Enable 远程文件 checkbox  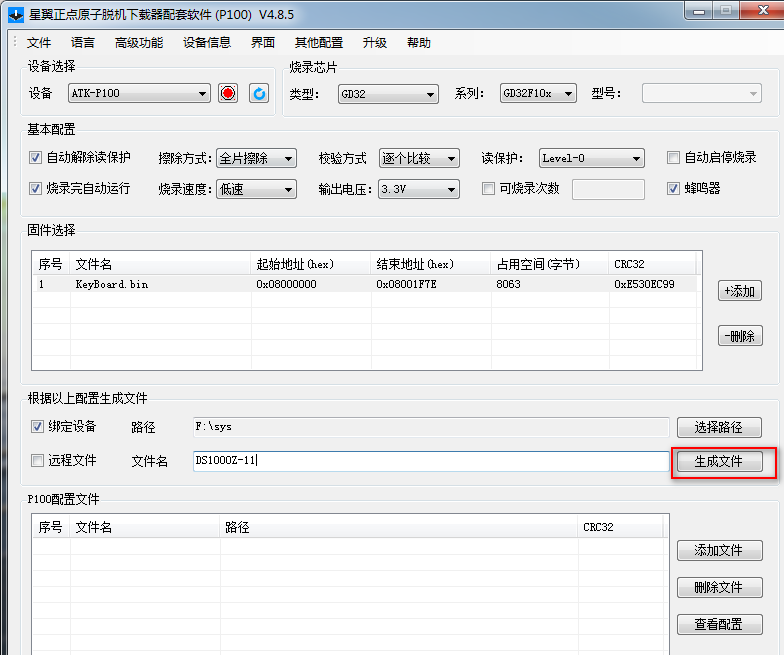pyautogui.click(x=37, y=460)
